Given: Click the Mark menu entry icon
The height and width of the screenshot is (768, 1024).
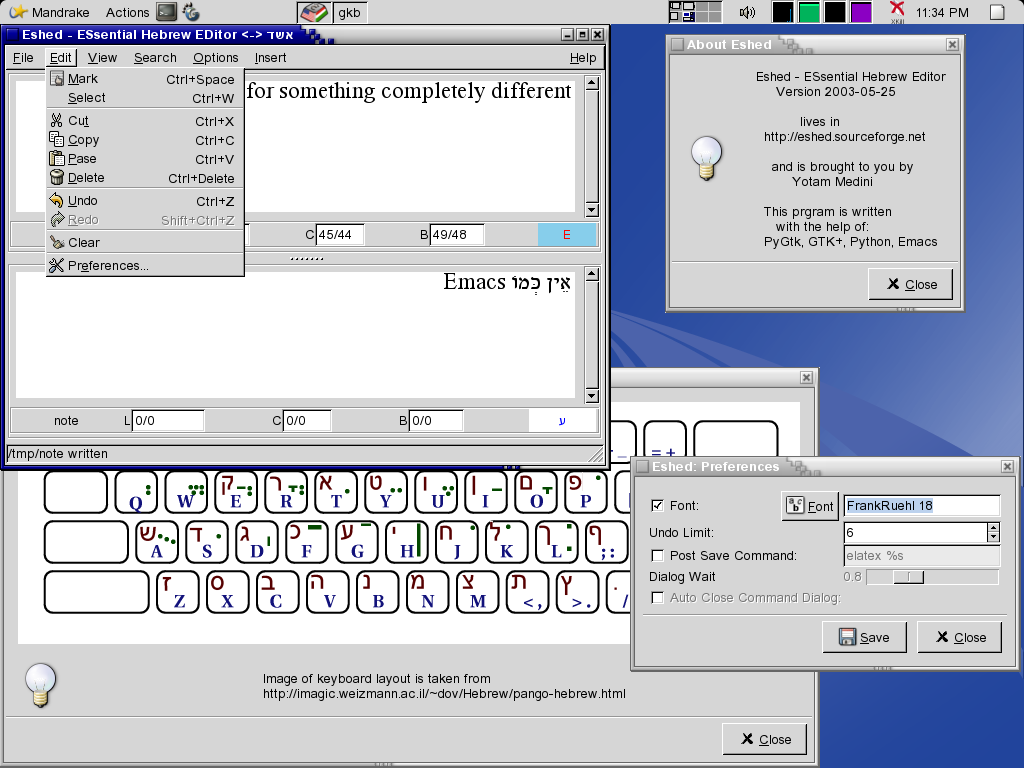Looking at the screenshot, I should [x=57, y=78].
